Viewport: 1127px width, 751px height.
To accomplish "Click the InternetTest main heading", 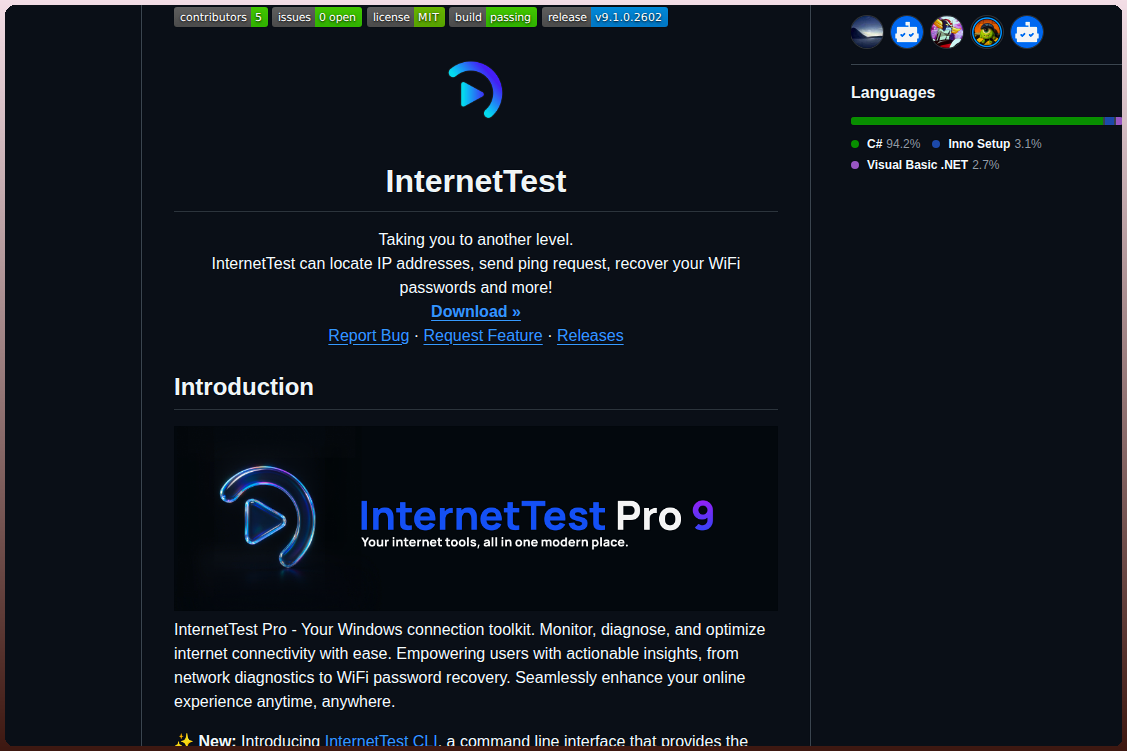I will click(475, 181).
